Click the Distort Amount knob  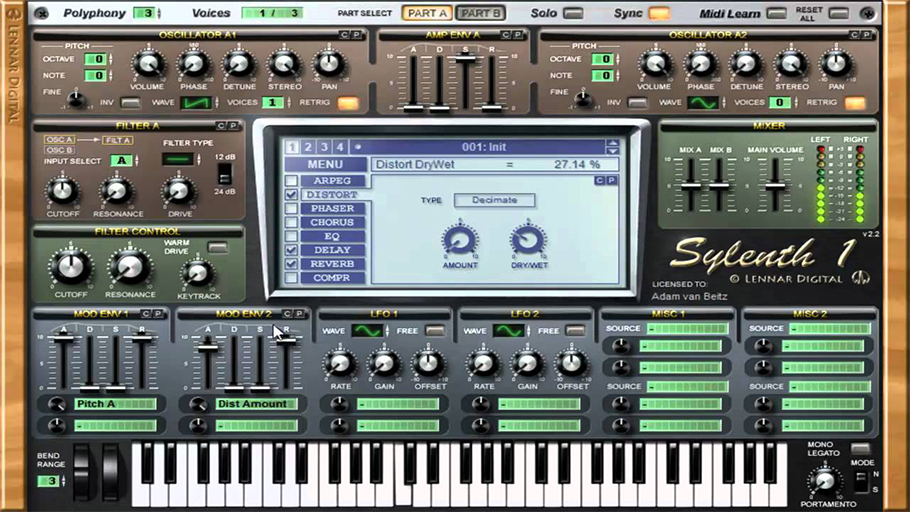coord(460,240)
